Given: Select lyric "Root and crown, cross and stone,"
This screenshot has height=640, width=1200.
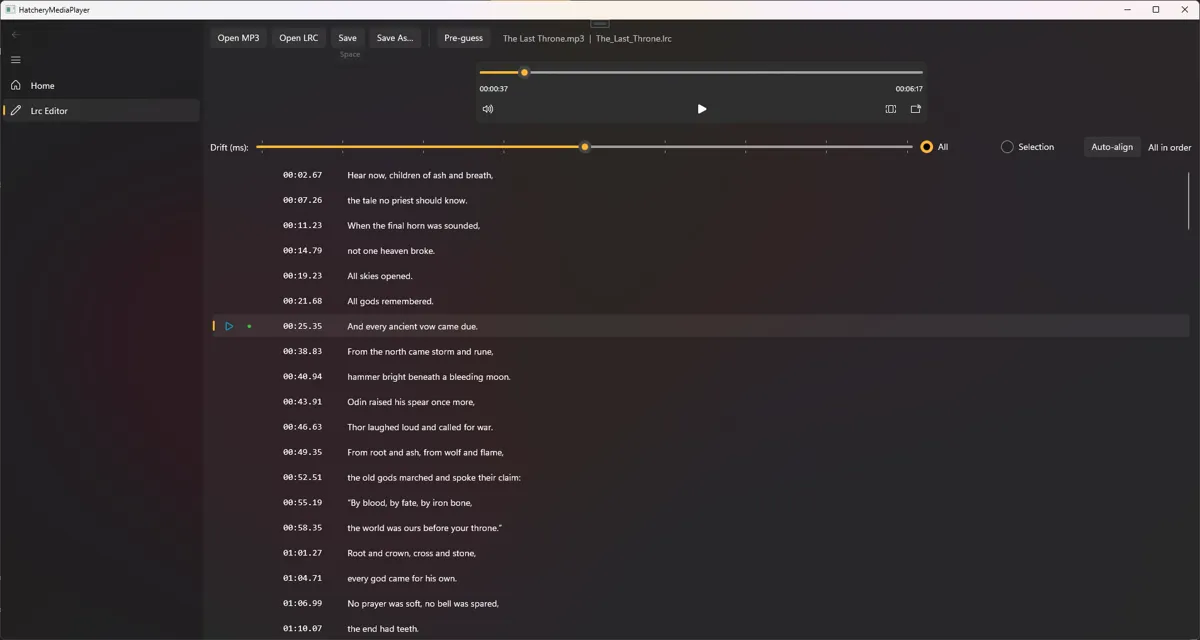Looking at the screenshot, I should pos(411,553).
